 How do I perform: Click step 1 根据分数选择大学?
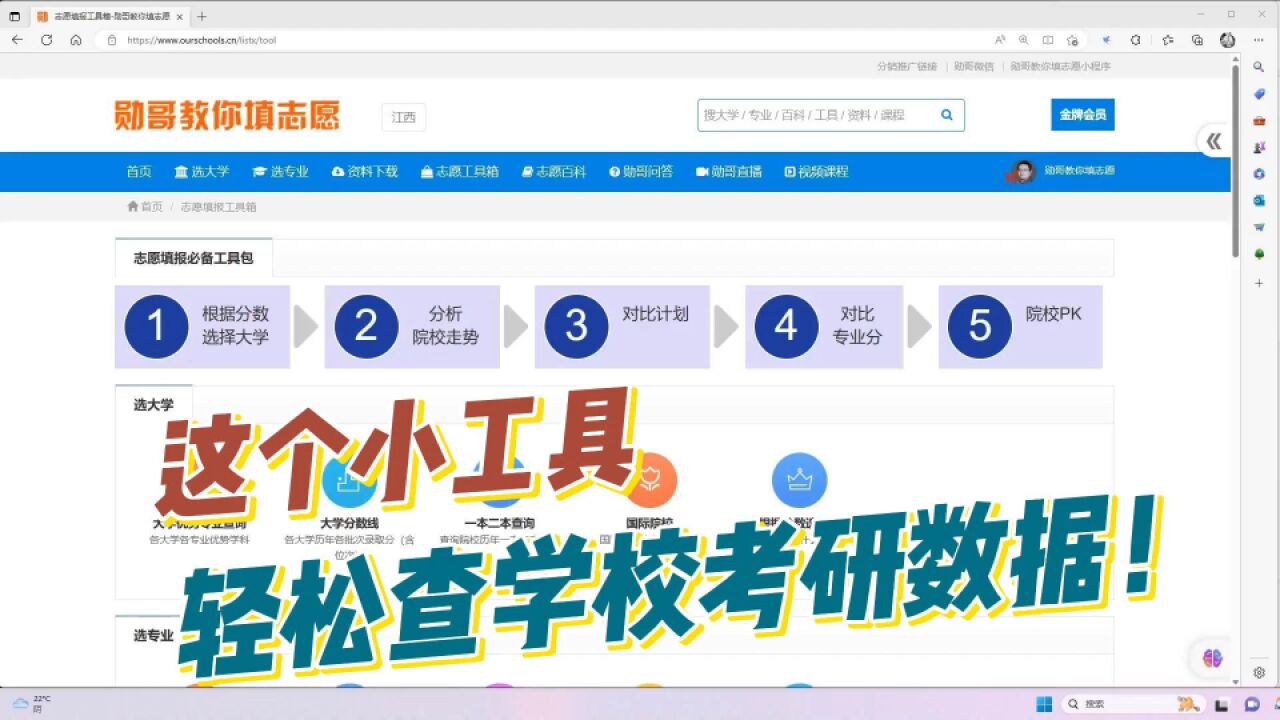click(202, 327)
